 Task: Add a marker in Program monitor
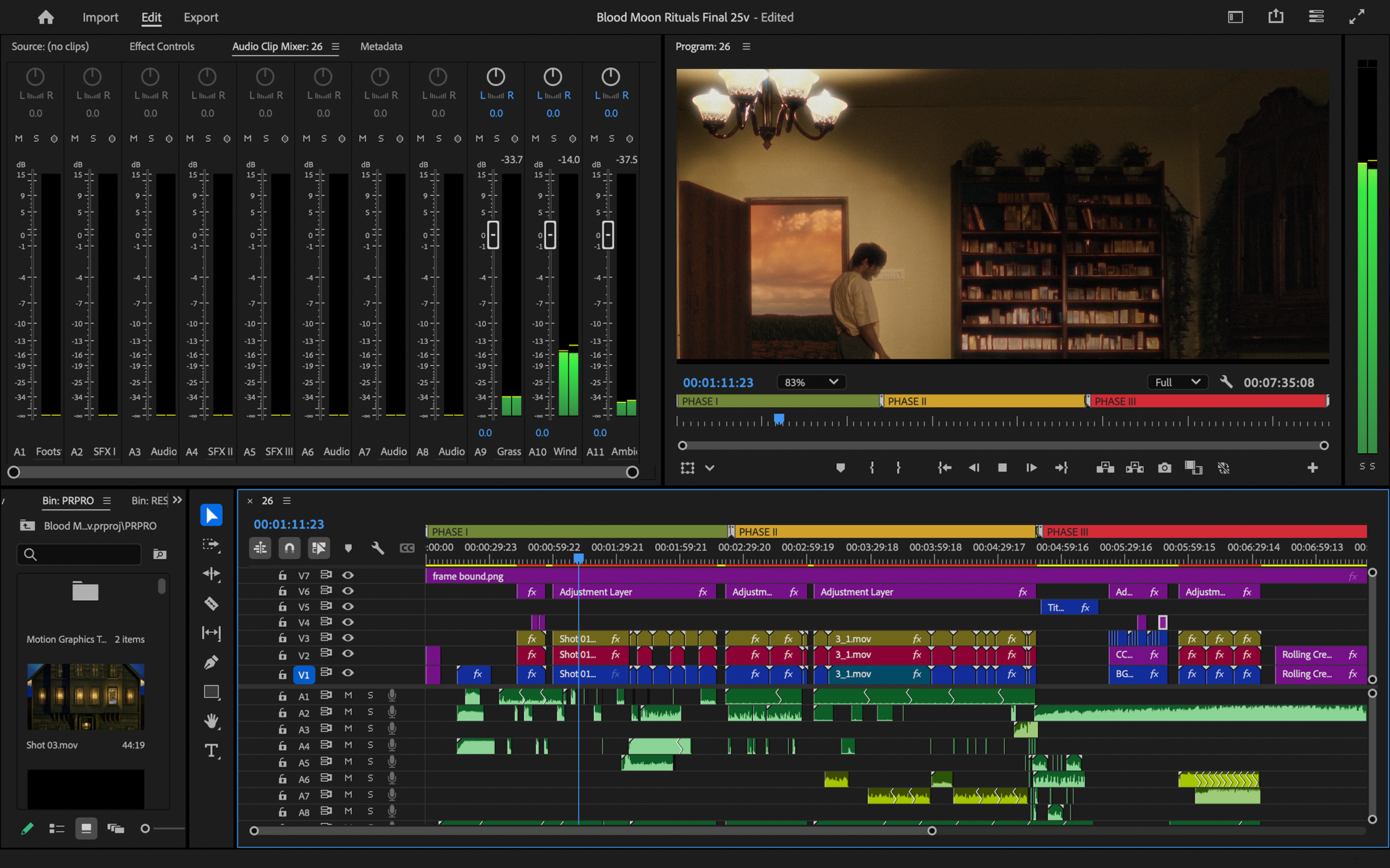coord(840,468)
